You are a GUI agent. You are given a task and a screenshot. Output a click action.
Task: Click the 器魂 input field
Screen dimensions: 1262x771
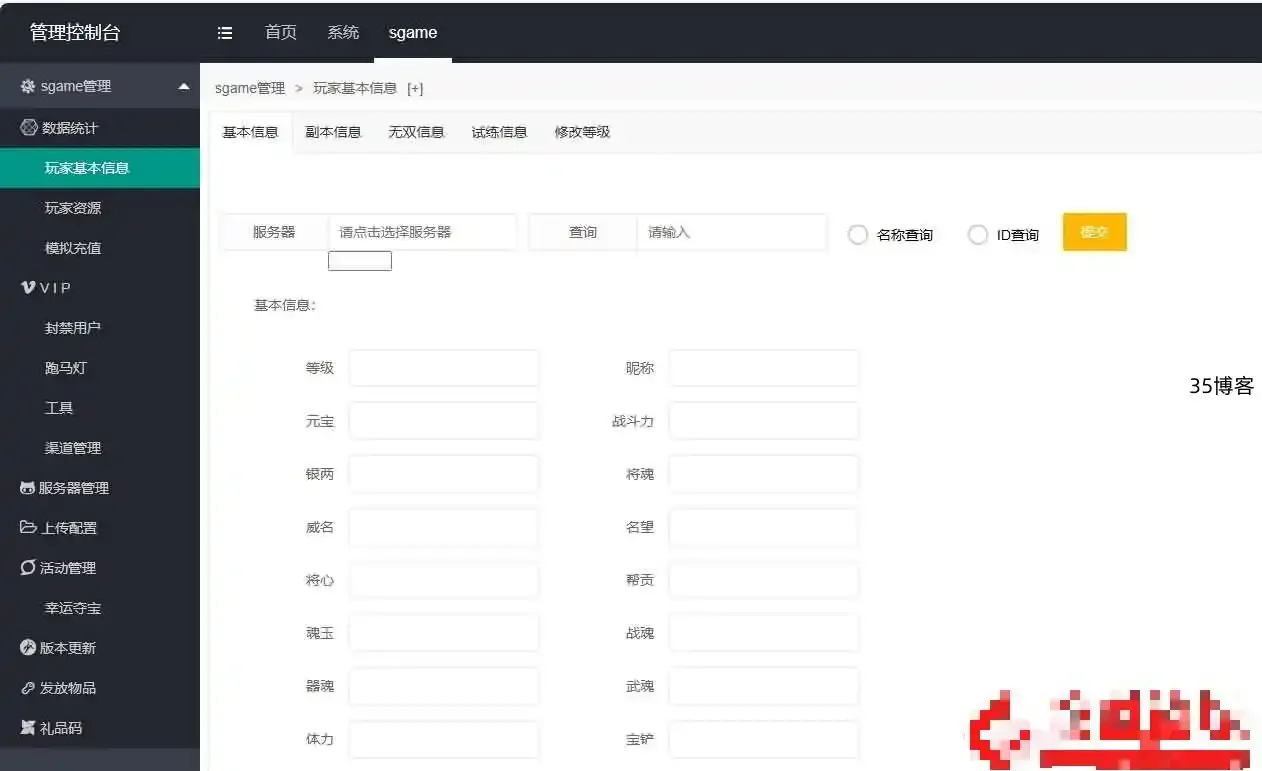click(x=444, y=686)
